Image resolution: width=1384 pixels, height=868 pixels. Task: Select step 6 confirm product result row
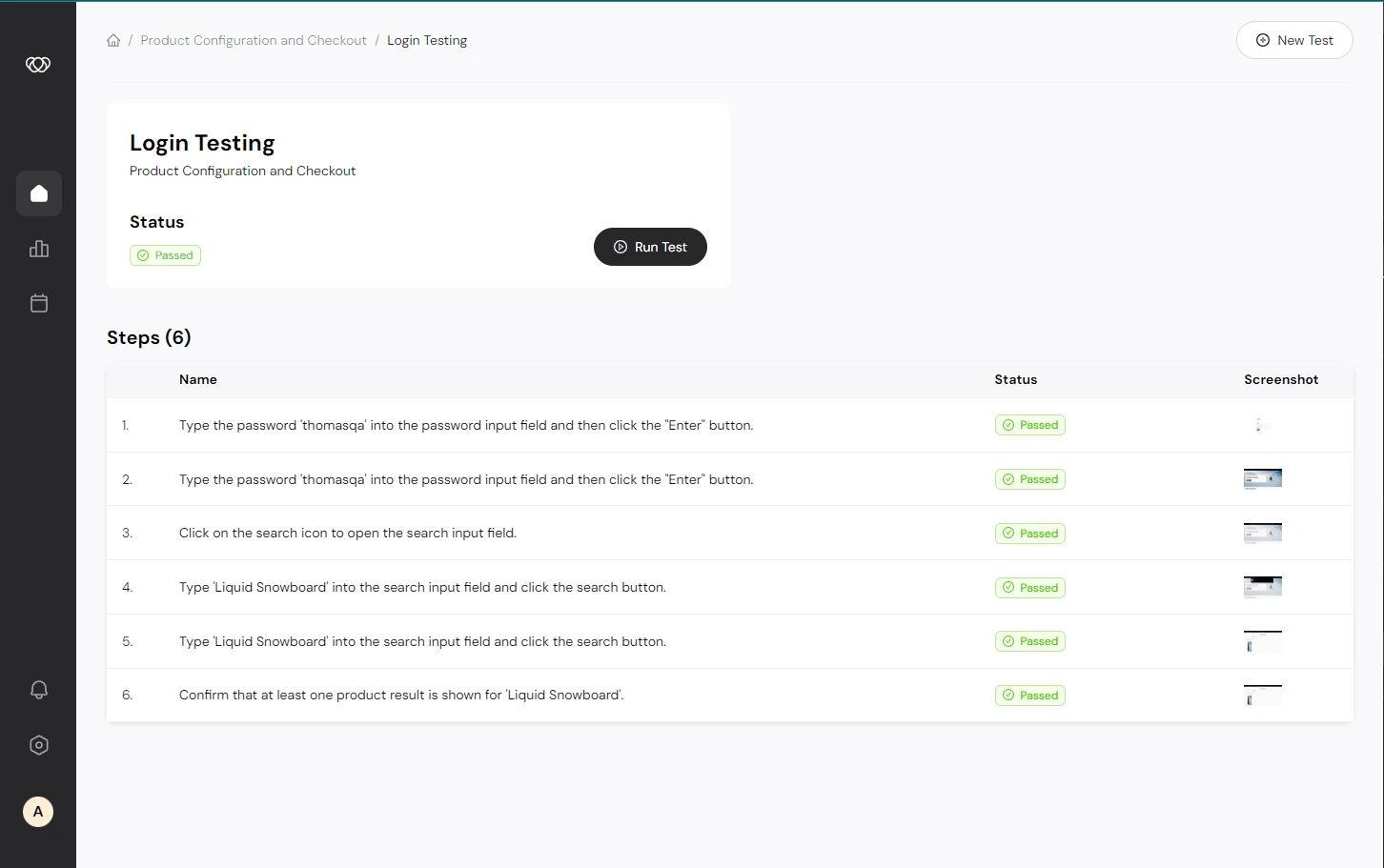730,695
